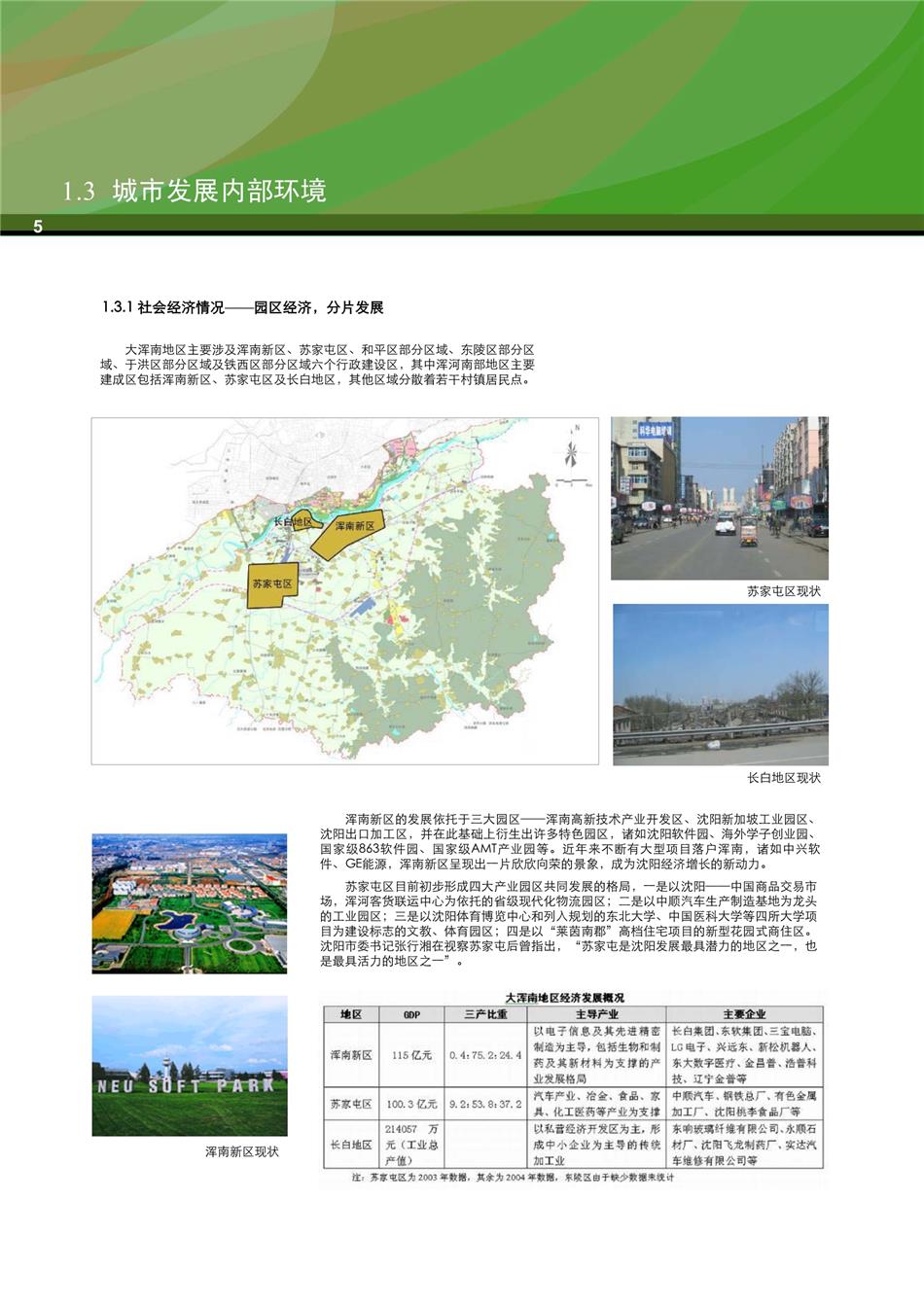924x1307 pixels.
Task: Click the '地区' table column header
Action: click(351, 1014)
